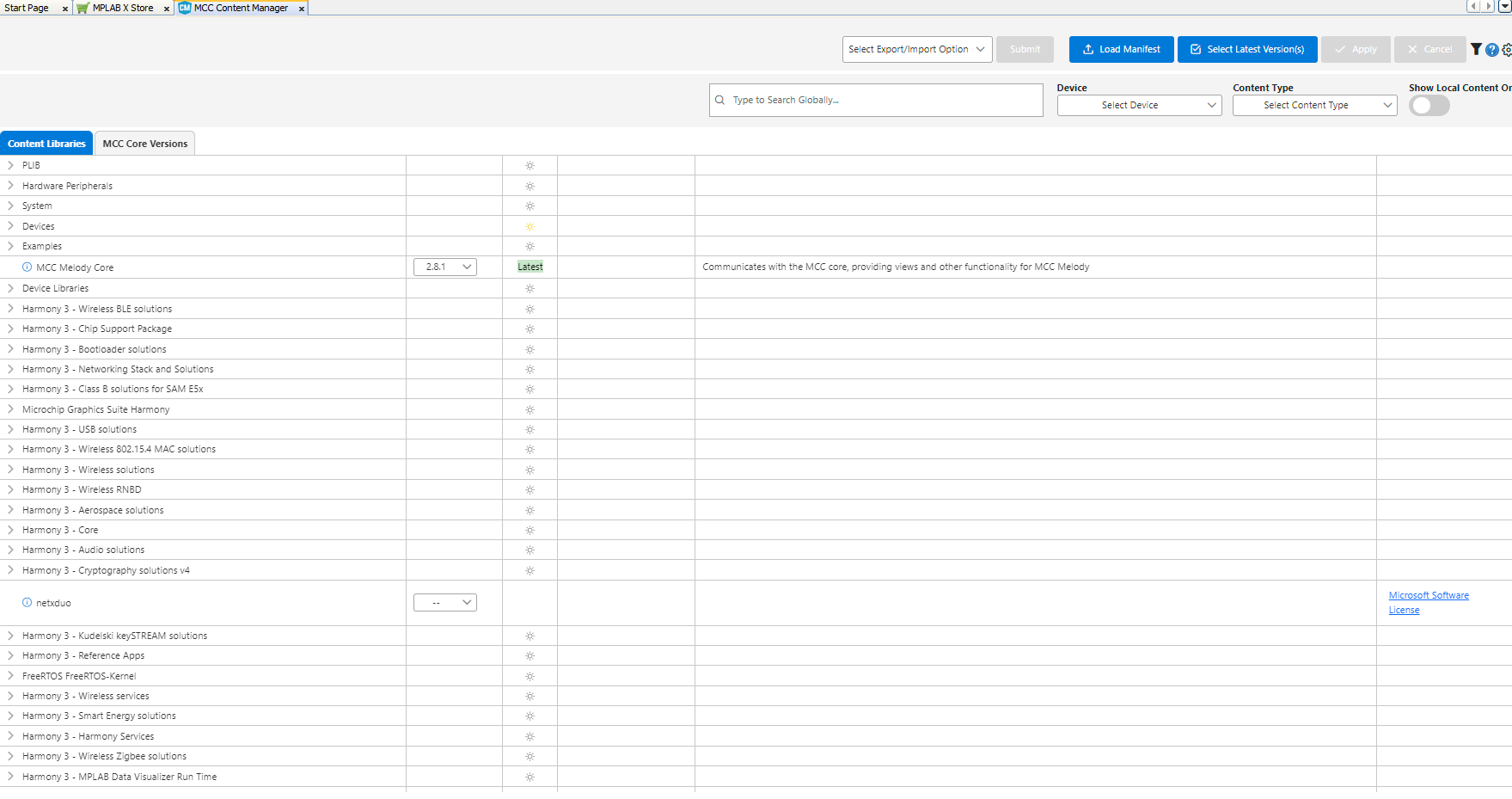
Task: Click sun icon for Harmony 3 - Bootloader solutions
Action: coord(530,349)
